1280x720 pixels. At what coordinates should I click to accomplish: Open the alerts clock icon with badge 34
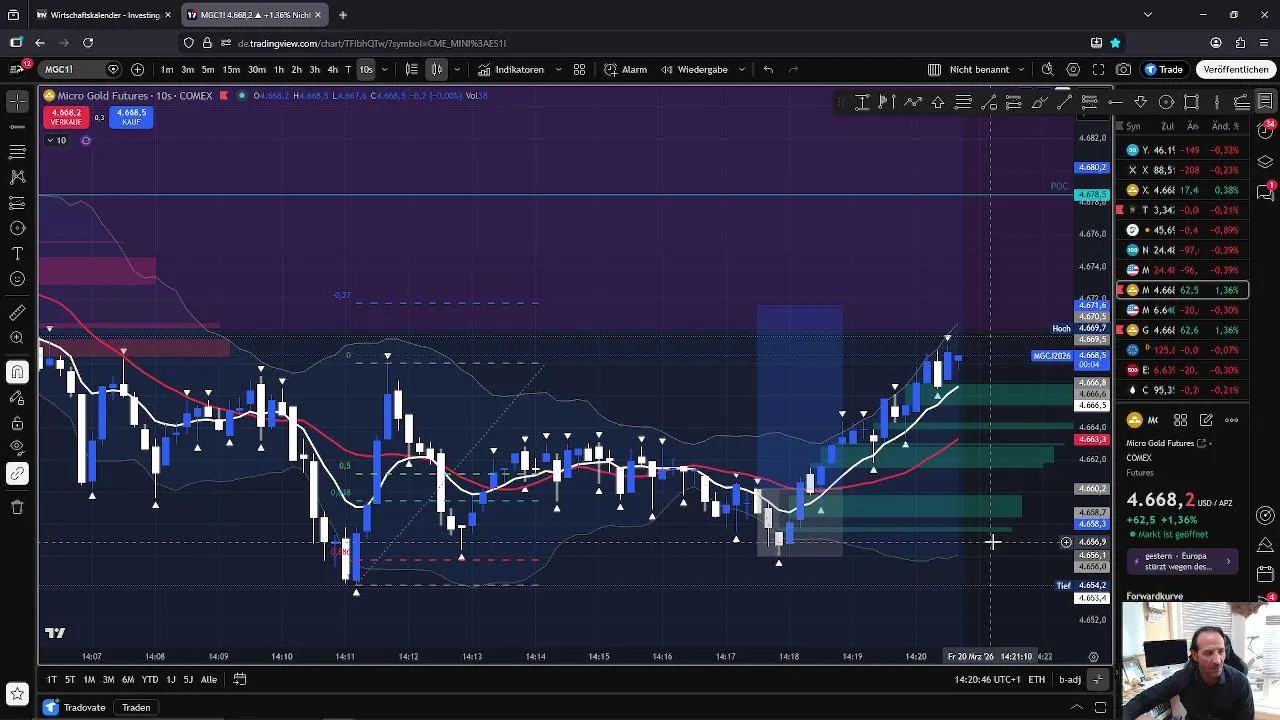[x=1265, y=132]
